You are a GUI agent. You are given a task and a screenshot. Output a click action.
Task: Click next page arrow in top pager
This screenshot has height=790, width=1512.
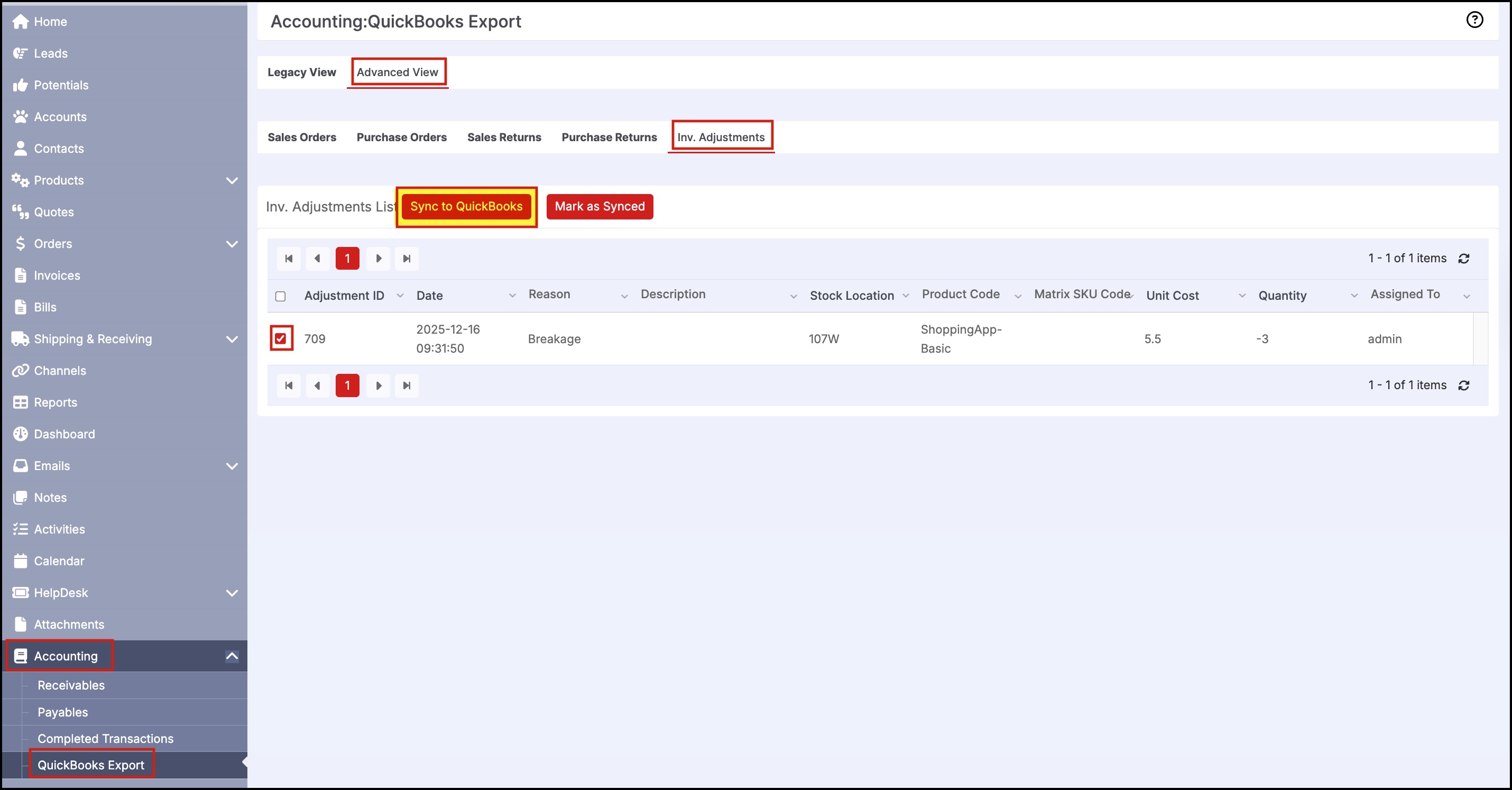(379, 259)
